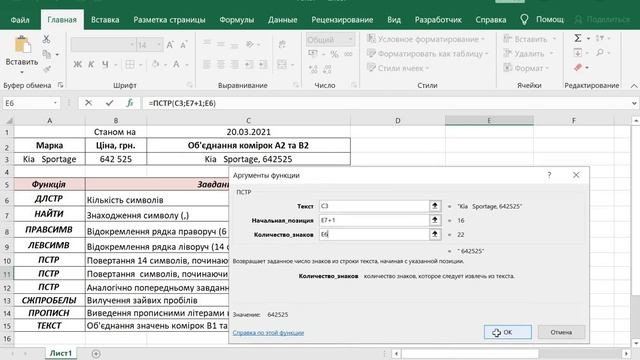Viewport: 640px width, 360px height.
Task: Select cell СЖПРОБЕЛЫ in column A
Action: [x=49, y=300]
